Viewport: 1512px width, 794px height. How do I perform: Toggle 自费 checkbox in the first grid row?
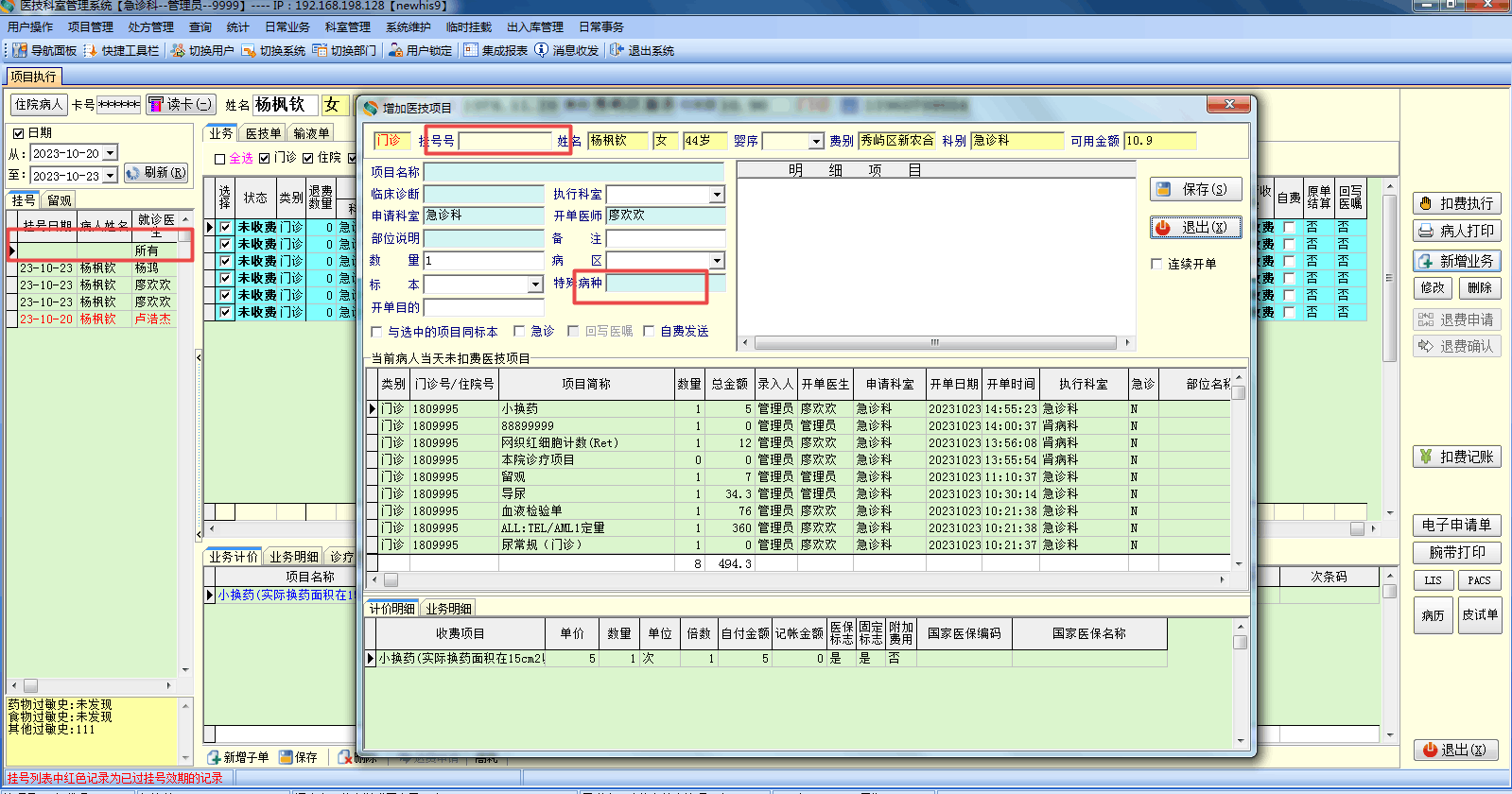(1289, 227)
